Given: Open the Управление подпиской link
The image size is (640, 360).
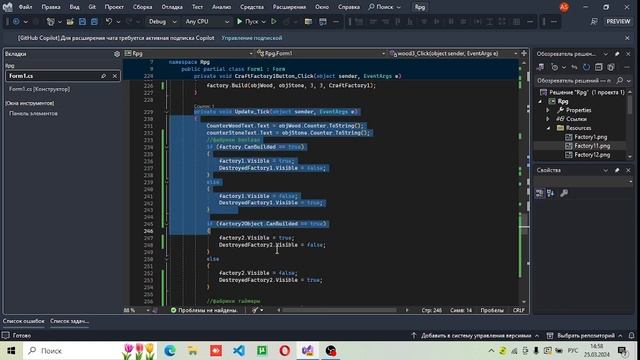Looking at the screenshot, I should click(252, 38).
